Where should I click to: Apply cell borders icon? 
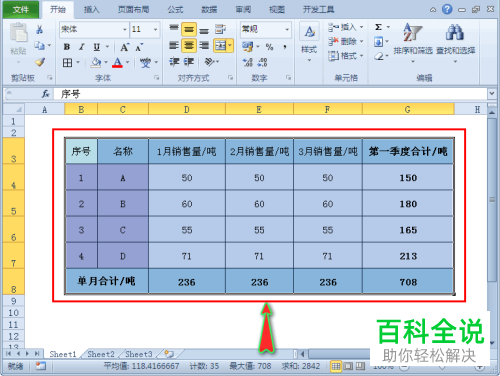[x=67, y=62]
